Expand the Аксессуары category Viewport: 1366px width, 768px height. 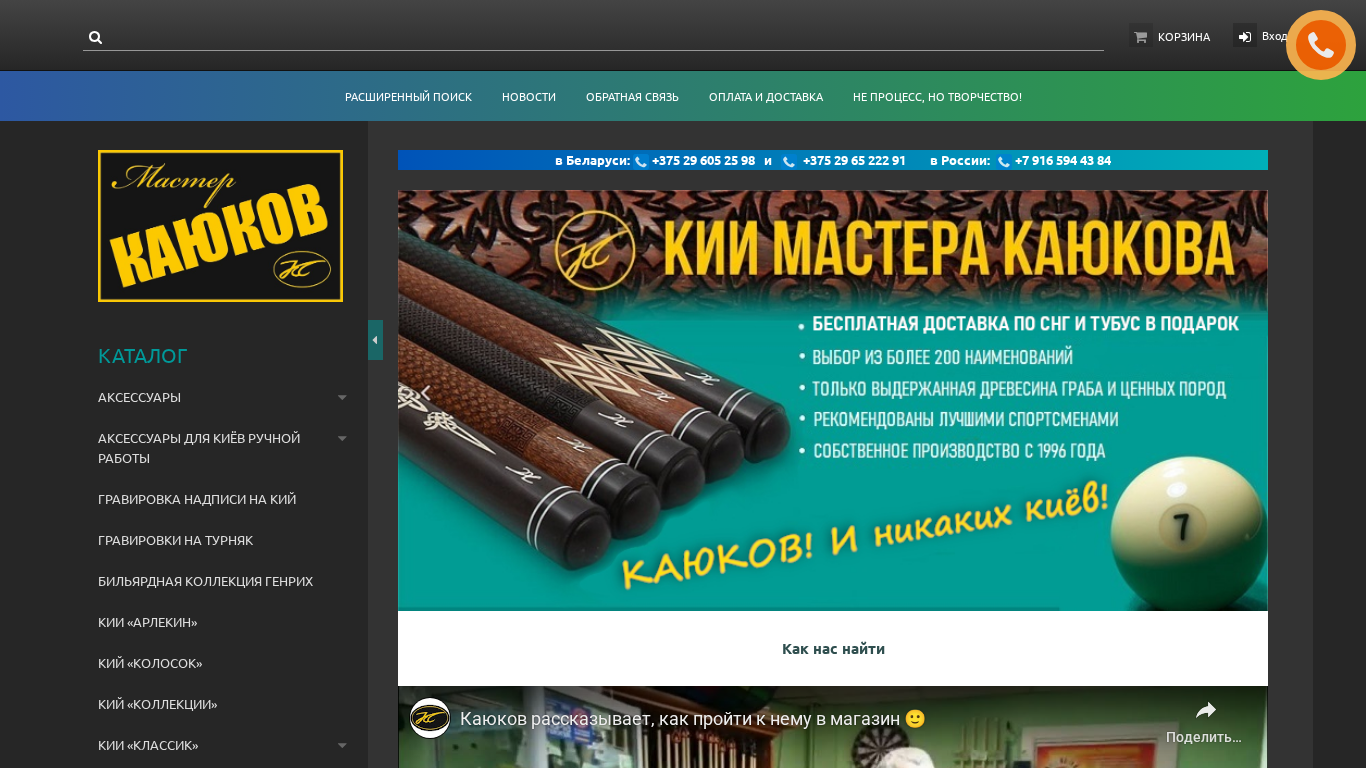click(x=342, y=397)
